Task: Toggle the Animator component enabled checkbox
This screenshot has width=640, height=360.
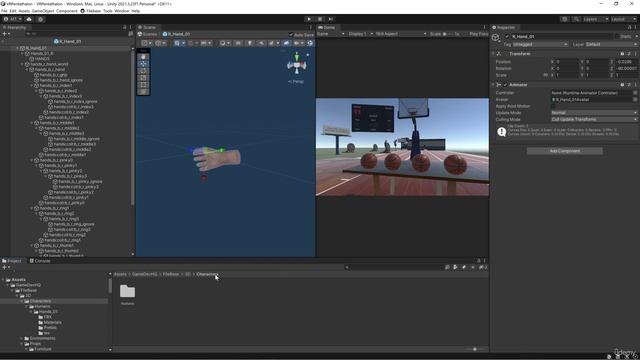Action: tap(505, 85)
